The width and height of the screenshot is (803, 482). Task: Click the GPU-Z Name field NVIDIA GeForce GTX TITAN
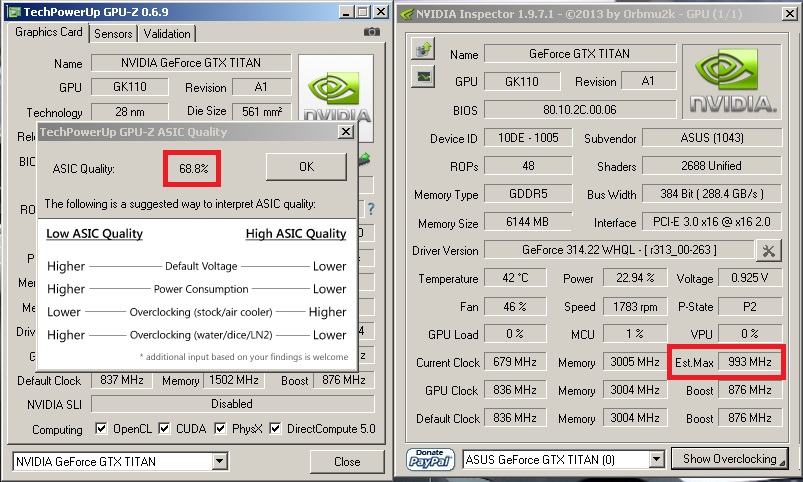tap(191, 62)
